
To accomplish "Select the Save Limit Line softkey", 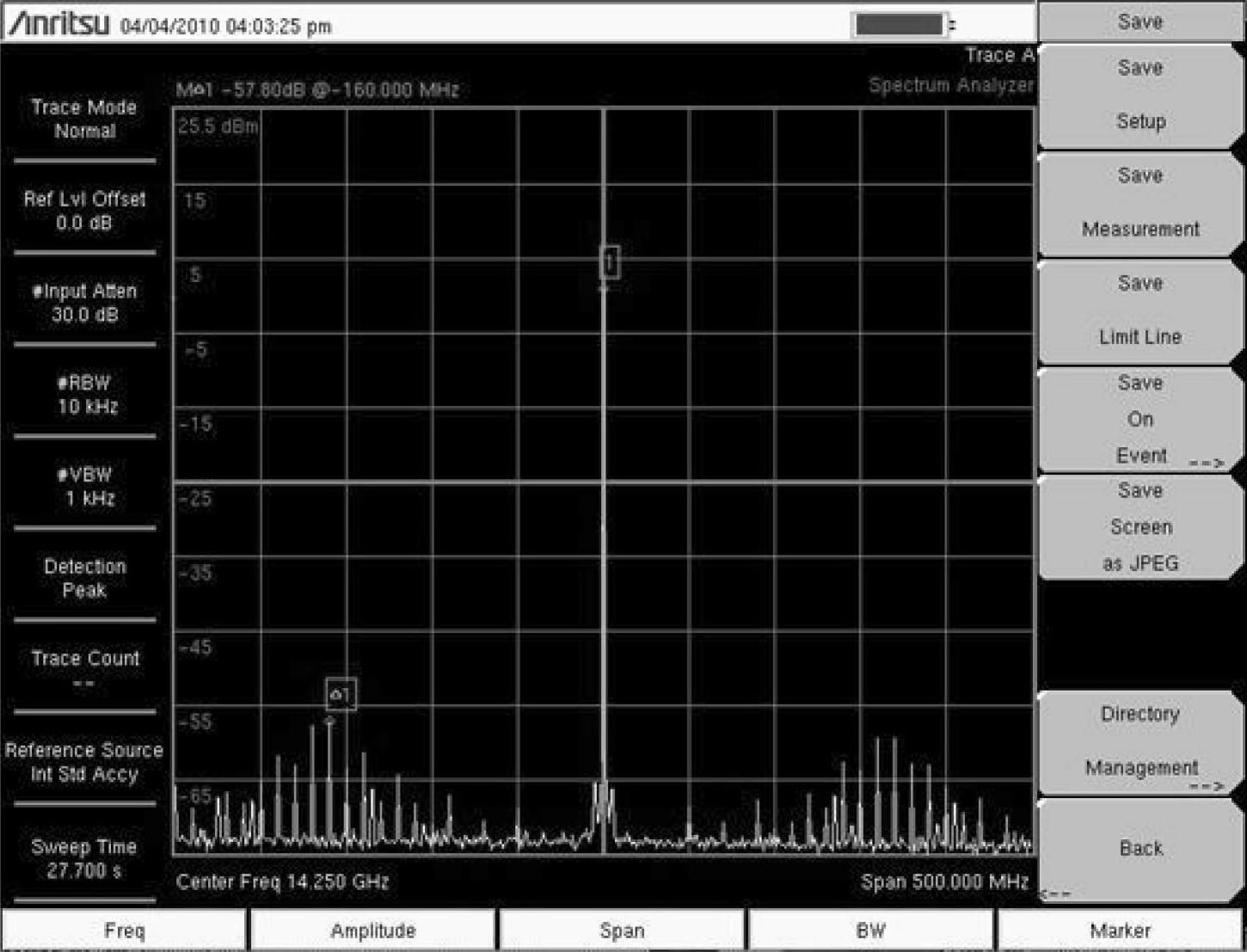I will tap(1139, 310).
